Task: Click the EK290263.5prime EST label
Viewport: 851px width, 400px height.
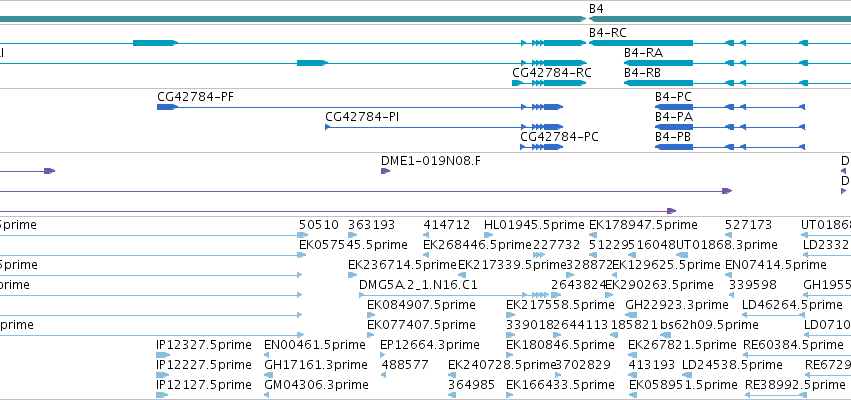Action: [659, 285]
